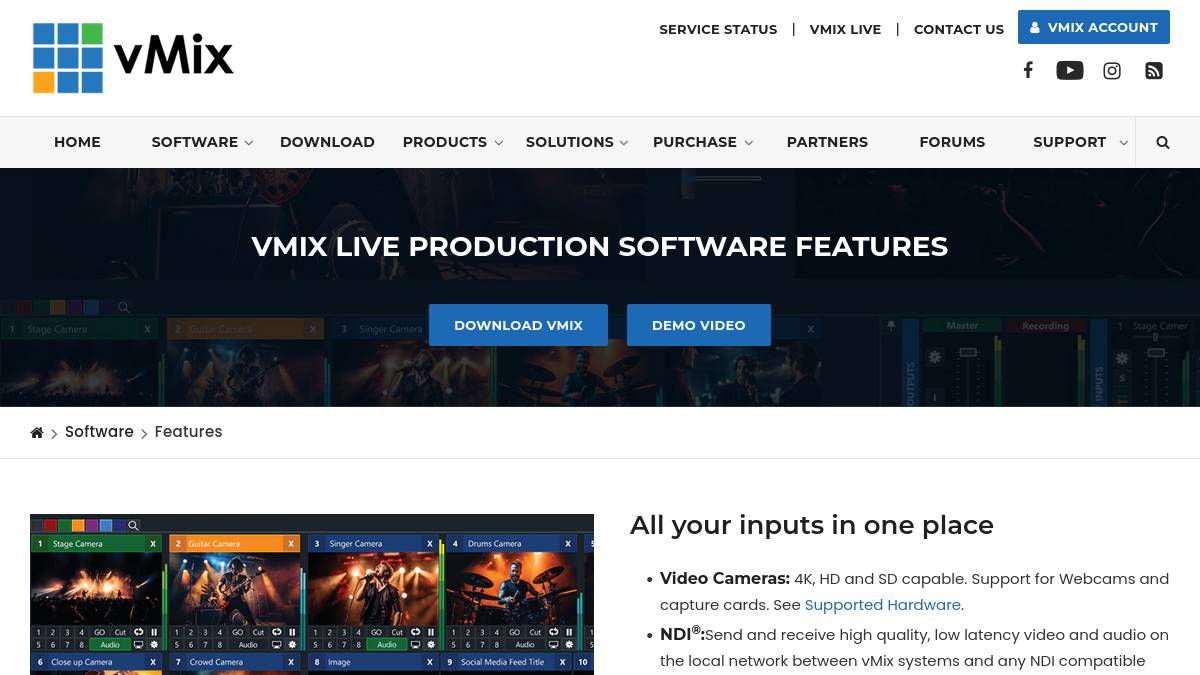Click the home icon in the breadcrumb
The width and height of the screenshot is (1200, 675).
[37, 433]
